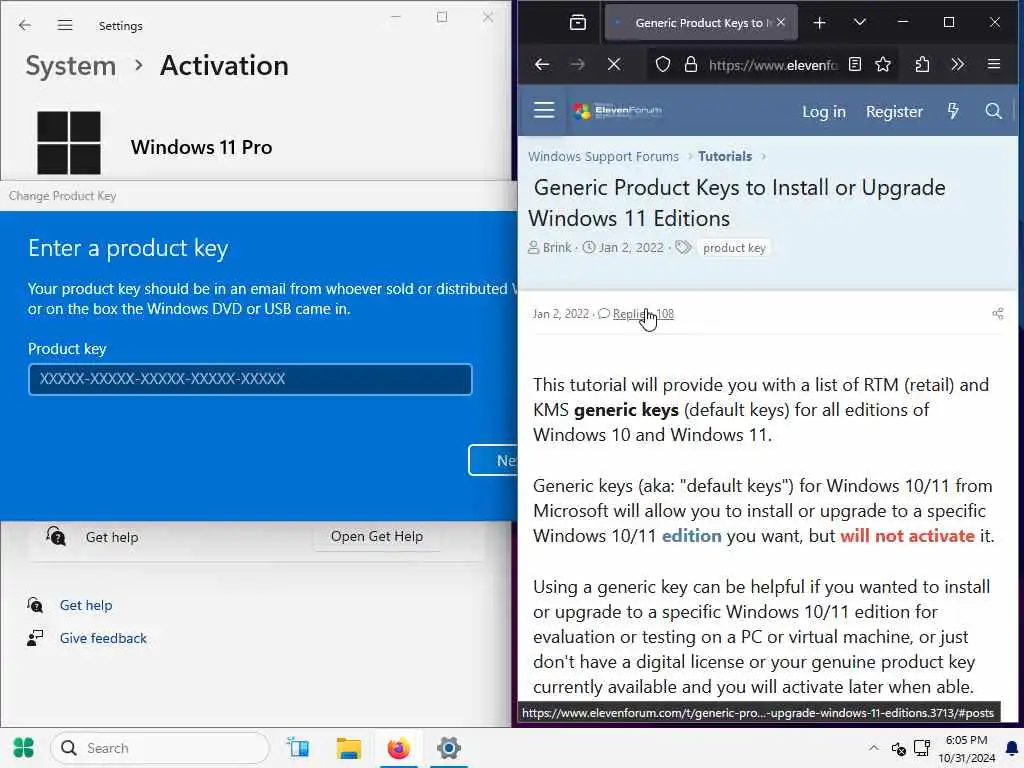Click Windows Support Forums breadcrumb
The image size is (1024, 768).
point(603,157)
